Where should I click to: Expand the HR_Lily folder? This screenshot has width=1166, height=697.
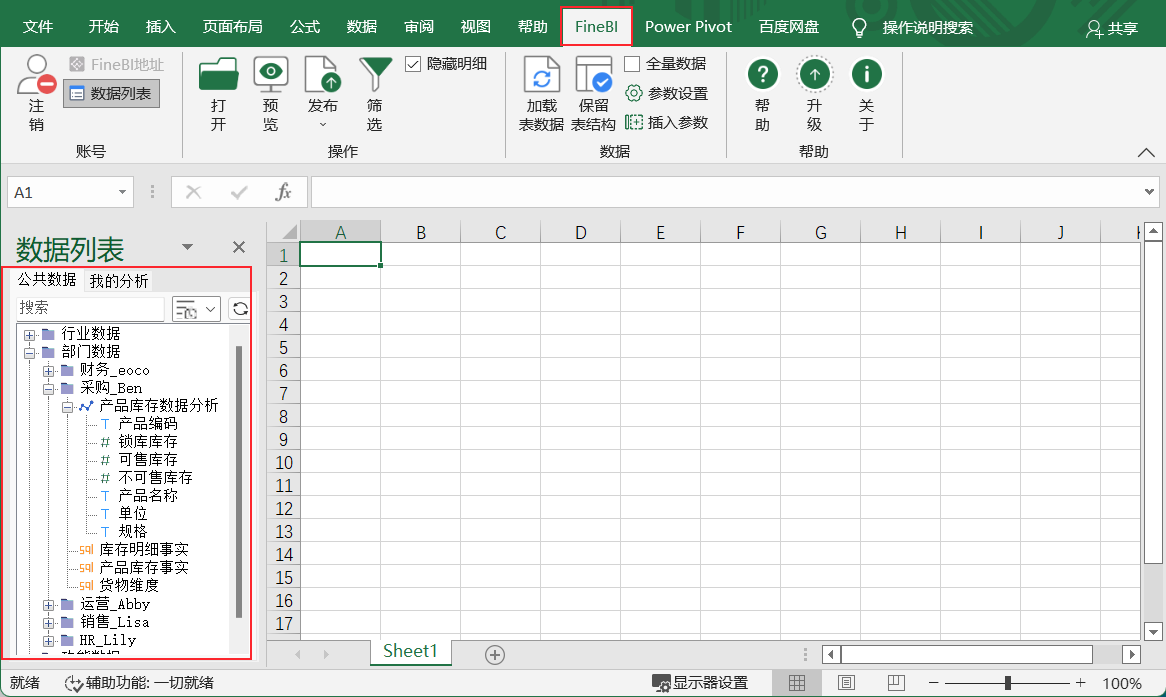pyautogui.click(x=48, y=640)
